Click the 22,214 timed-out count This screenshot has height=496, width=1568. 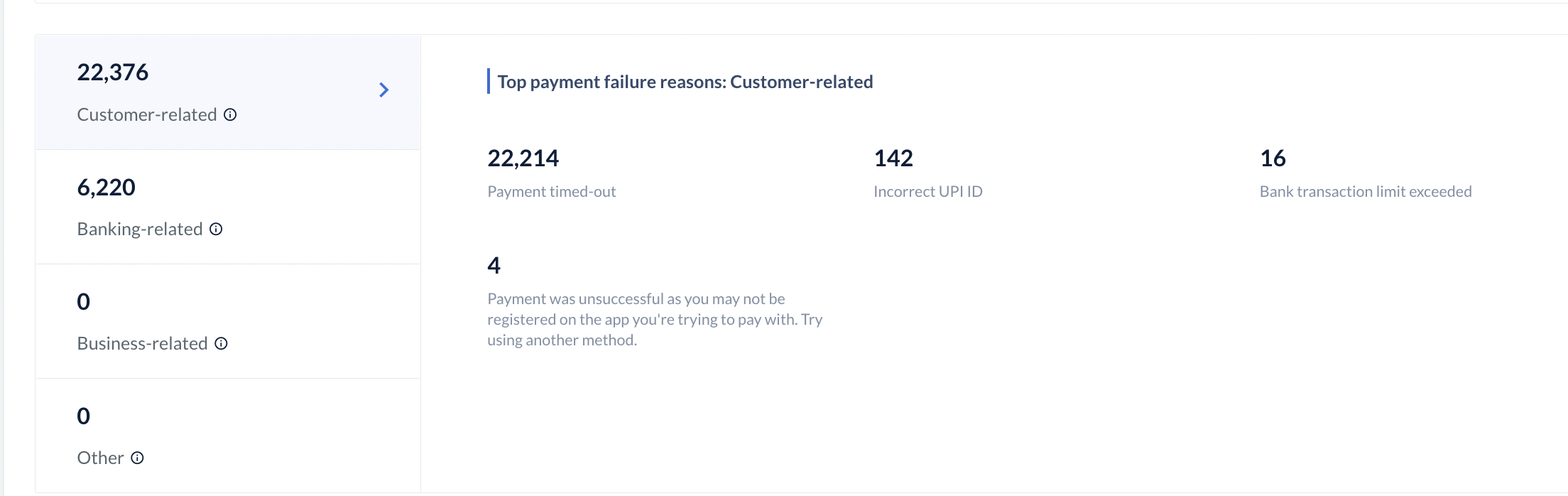pyautogui.click(x=523, y=158)
